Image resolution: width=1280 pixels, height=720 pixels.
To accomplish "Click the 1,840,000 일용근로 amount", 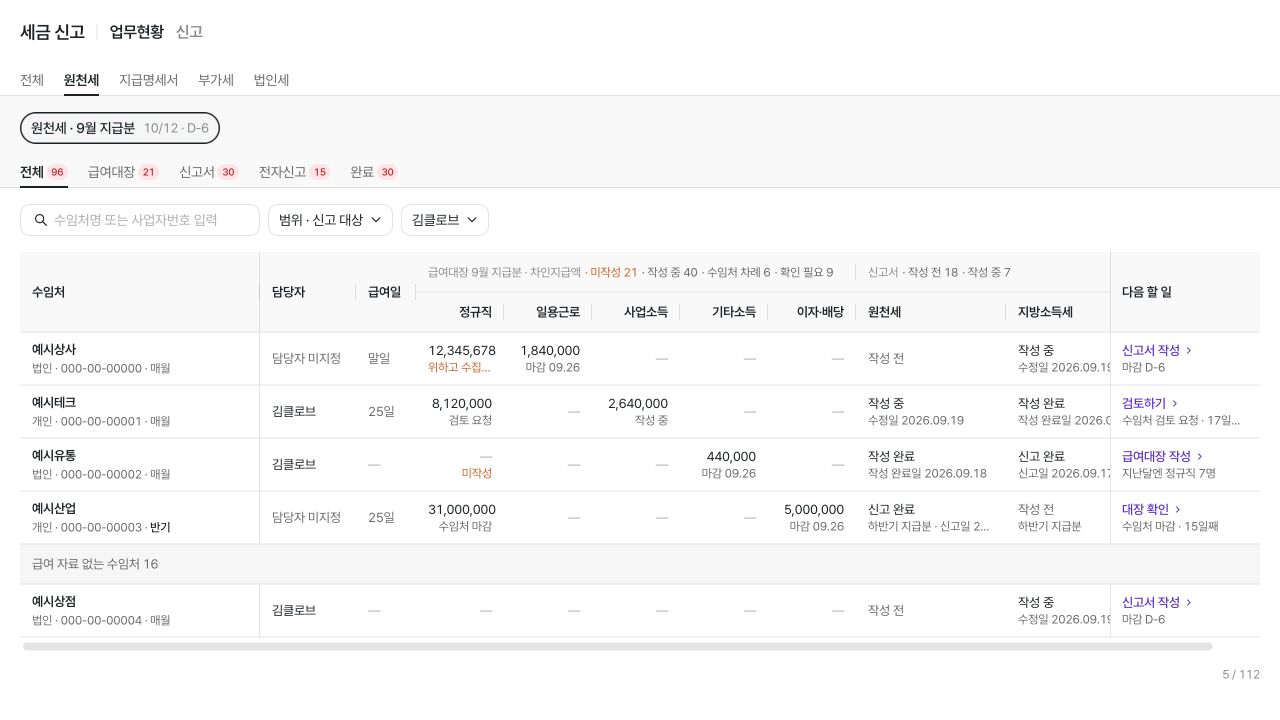I will coord(550,350).
